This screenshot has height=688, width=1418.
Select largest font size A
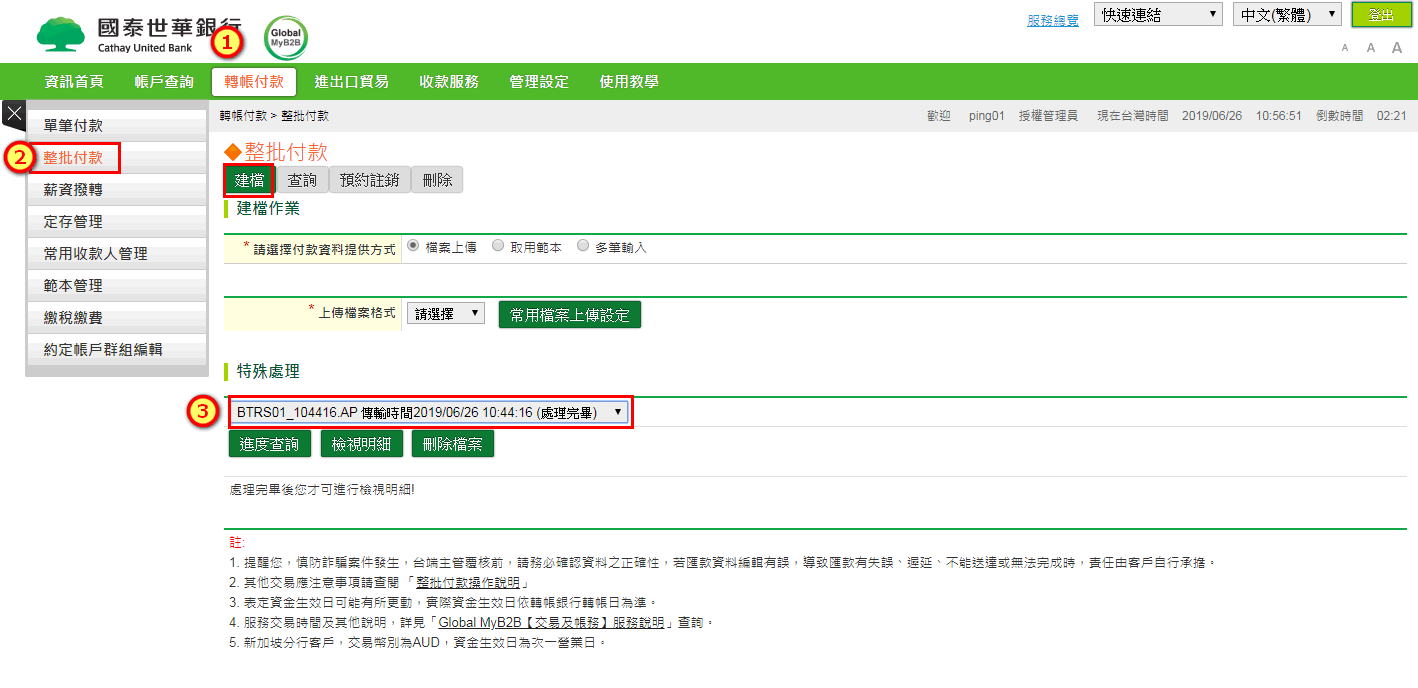point(1397,48)
